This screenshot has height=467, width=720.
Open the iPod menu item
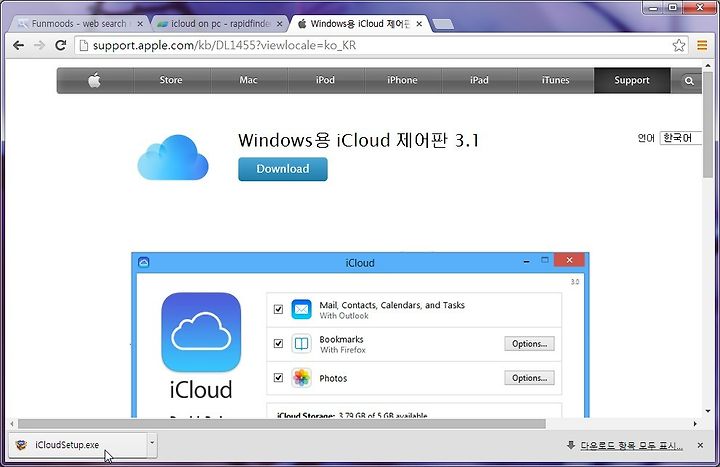[x=326, y=80]
